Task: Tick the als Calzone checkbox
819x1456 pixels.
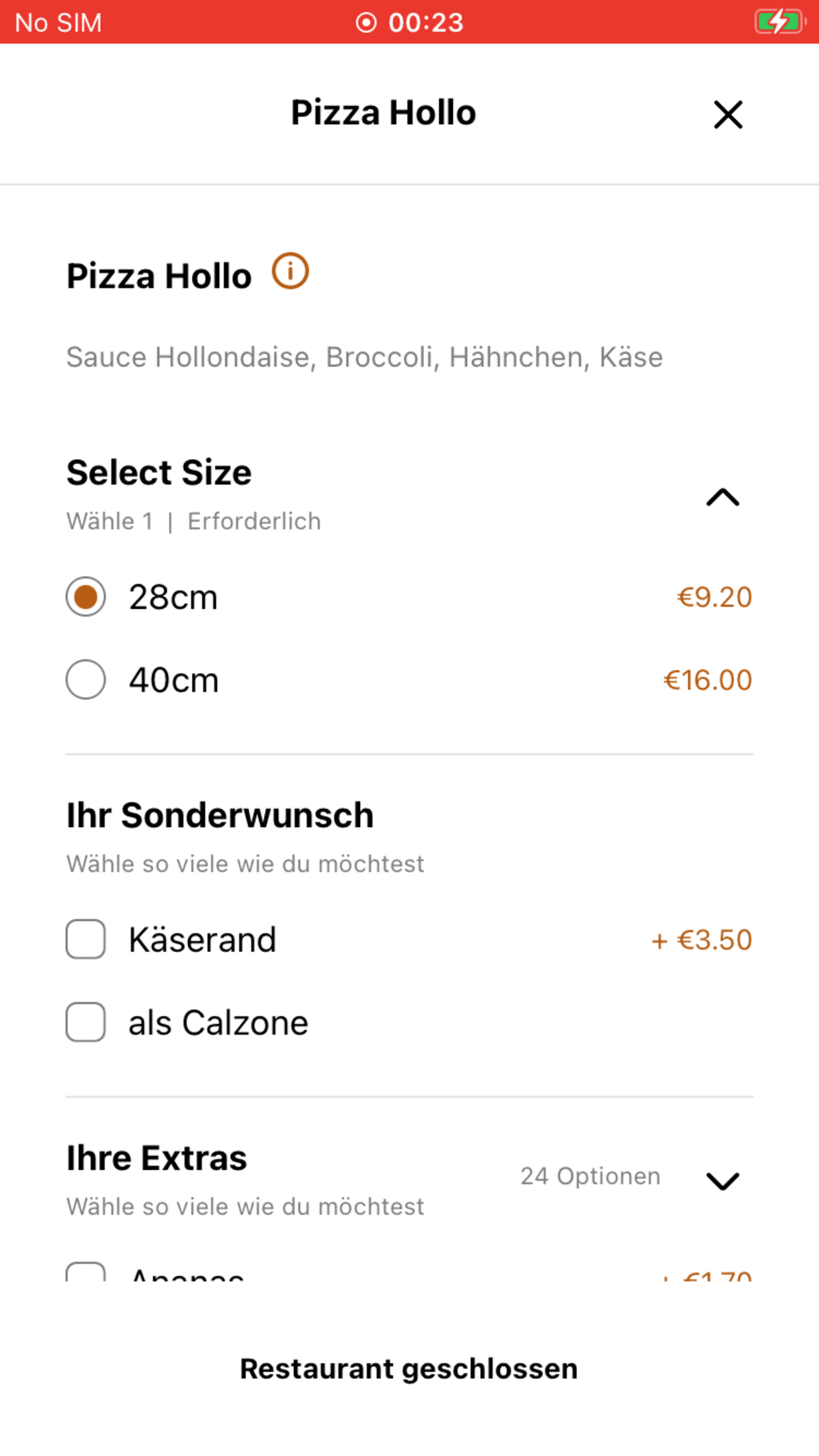Action: [86, 1022]
